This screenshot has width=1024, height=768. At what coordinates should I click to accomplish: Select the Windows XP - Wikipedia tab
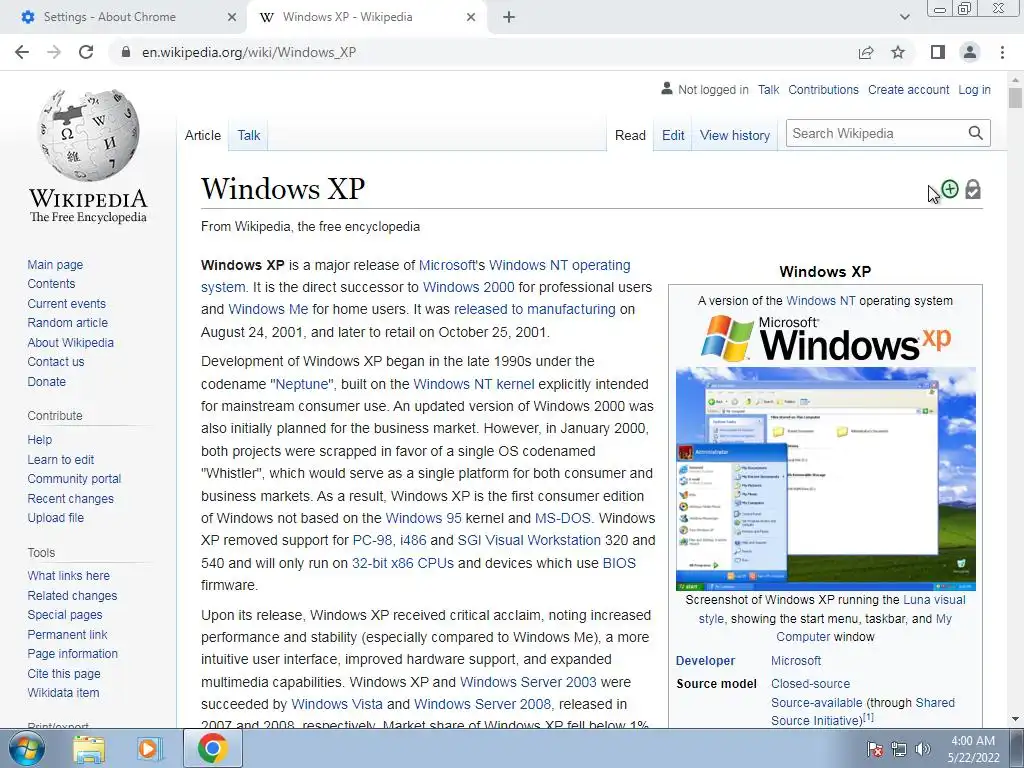pyautogui.click(x=347, y=17)
